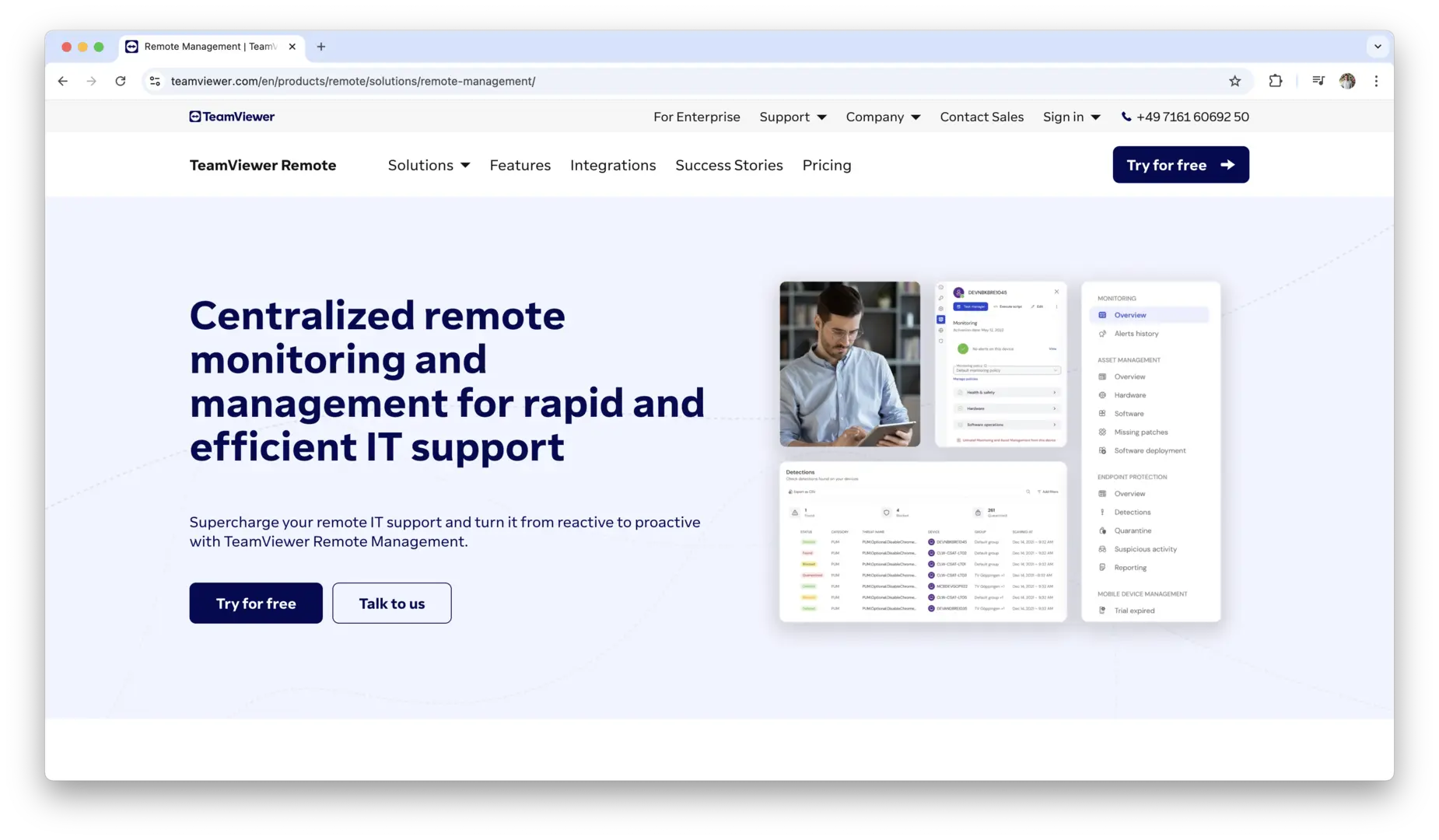Viewport: 1439px width, 840px height.
Task: Click the TeamViewer Remote product title
Action: [x=263, y=165]
